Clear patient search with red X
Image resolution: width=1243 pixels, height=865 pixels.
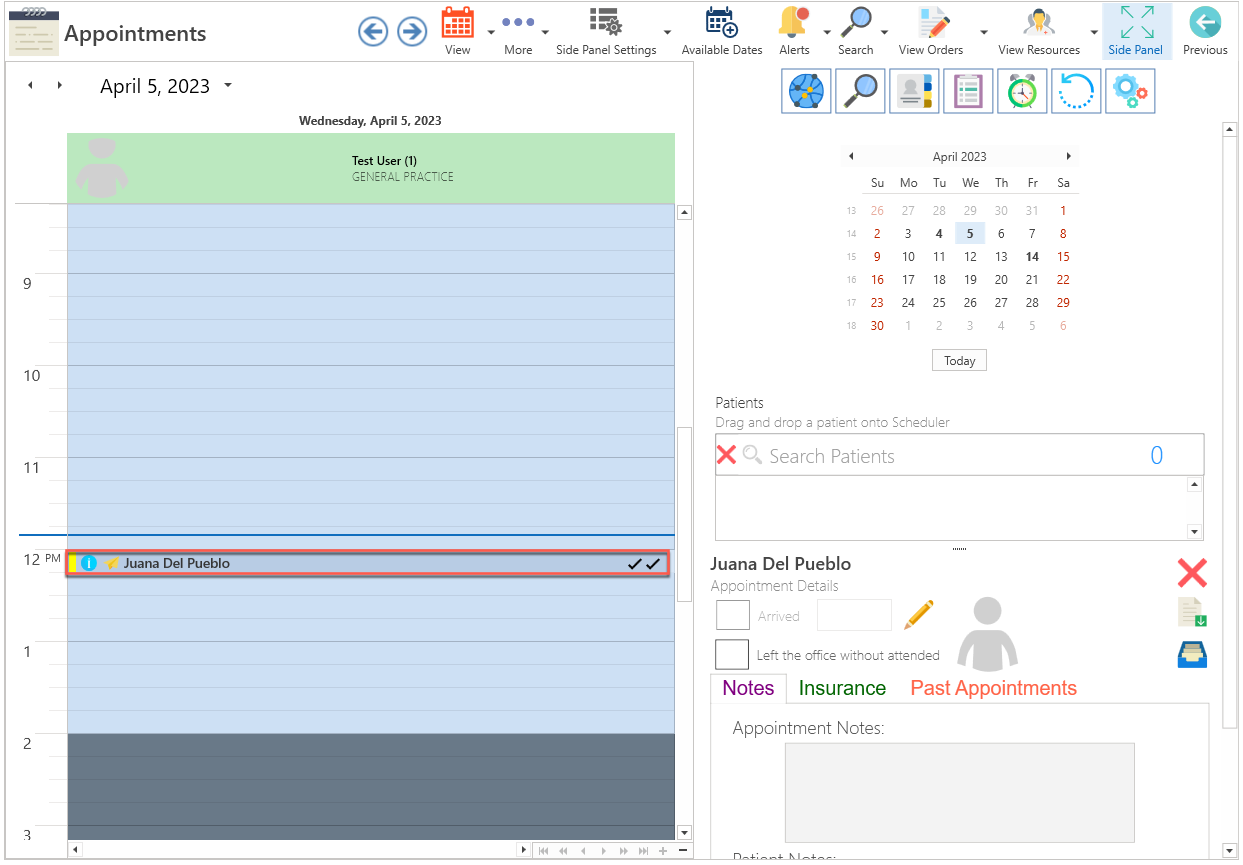pos(727,455)
